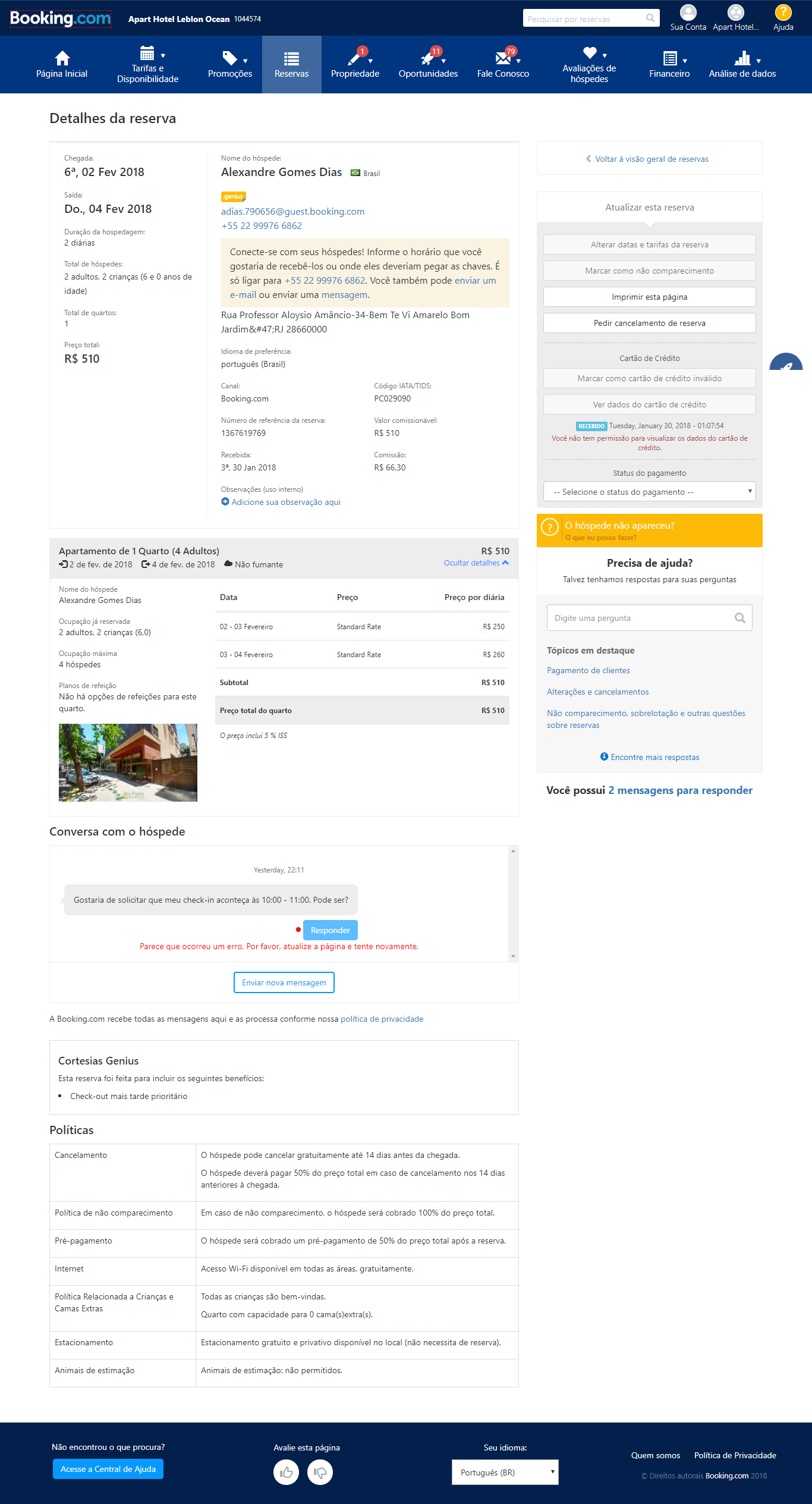Click the thumbs up rating icon
Viewport: 812px width, 1504px height.
(x=286, y=1472)
